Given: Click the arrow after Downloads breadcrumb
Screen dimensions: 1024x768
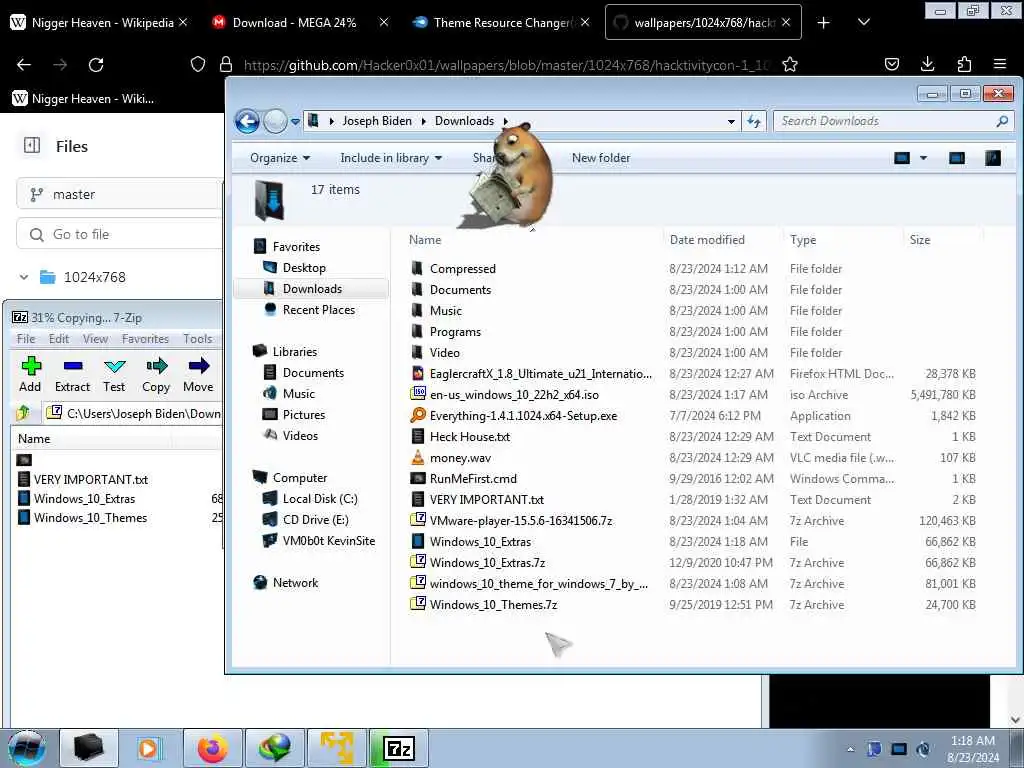Looking at the screenshot, I should click(x=505, y=121).
